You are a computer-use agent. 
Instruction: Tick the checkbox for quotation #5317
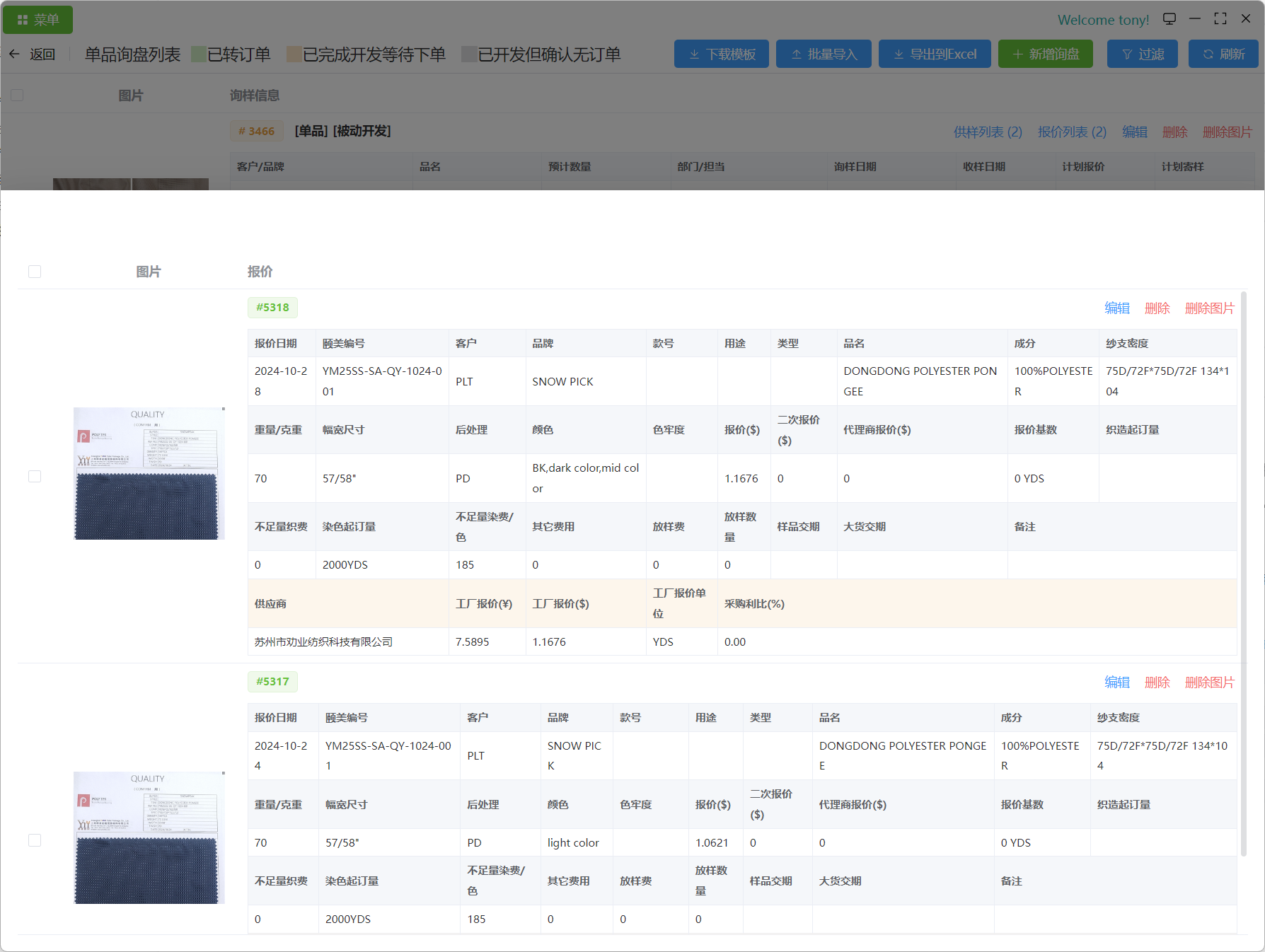pos(35,840)
